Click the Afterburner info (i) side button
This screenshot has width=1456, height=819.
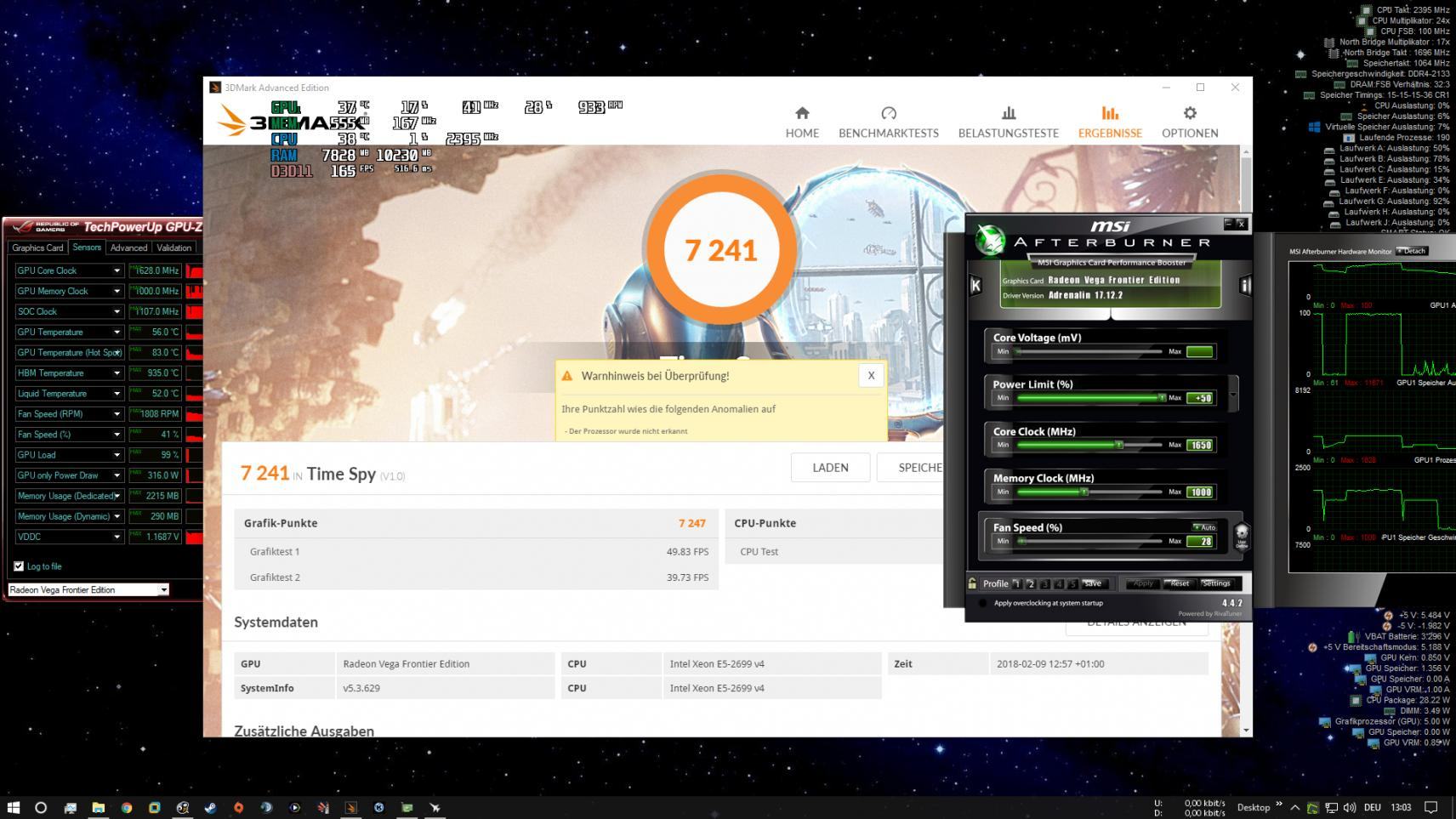tap(1245, 286)
